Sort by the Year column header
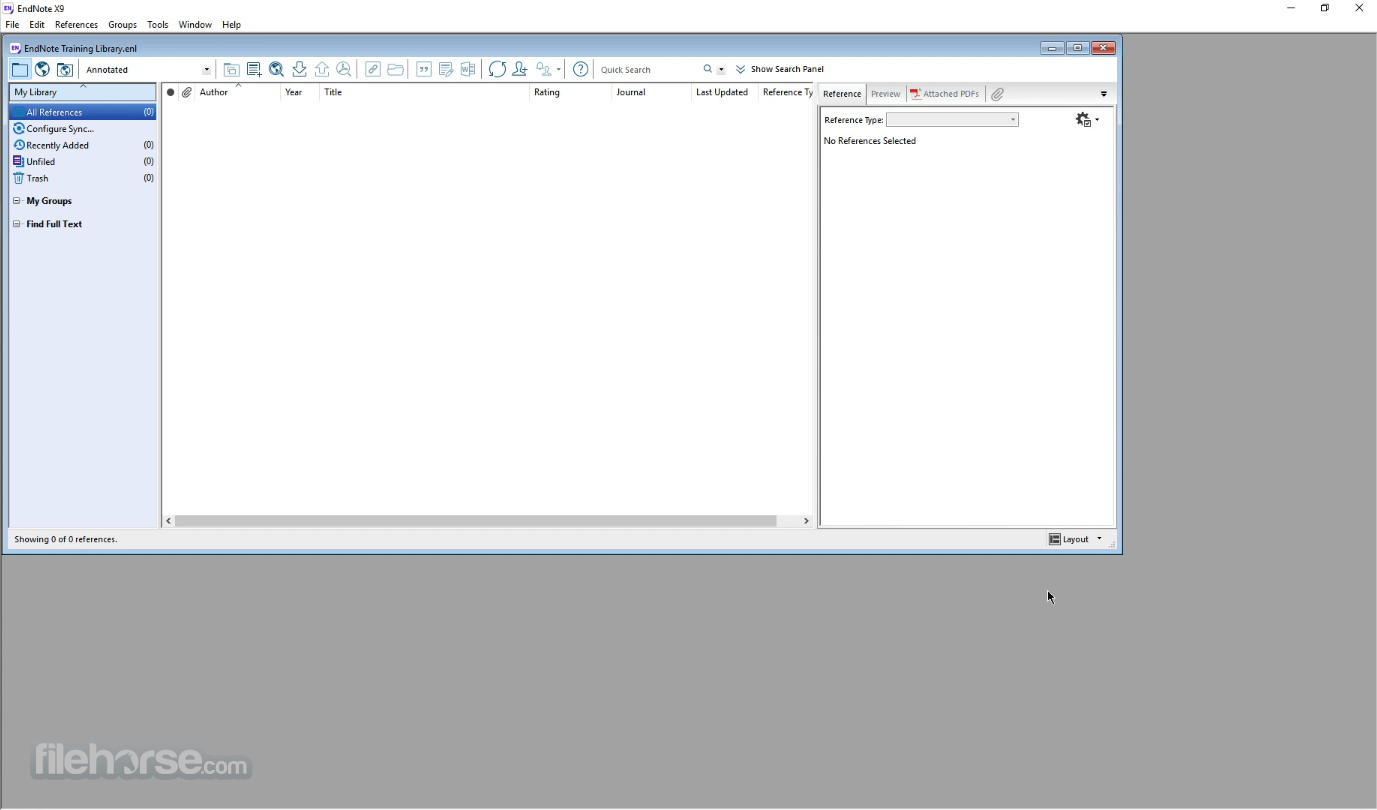The width and height of the screenshot is (1377, 810). (300, 92)
